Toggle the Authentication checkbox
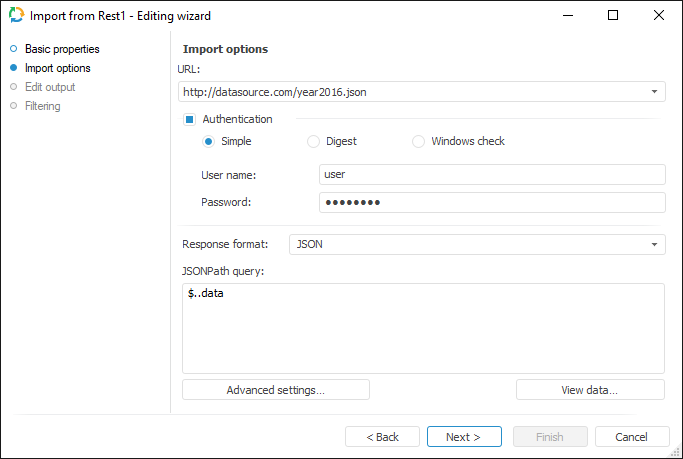The height and width of the screenshot is (459, 683). 189,119
